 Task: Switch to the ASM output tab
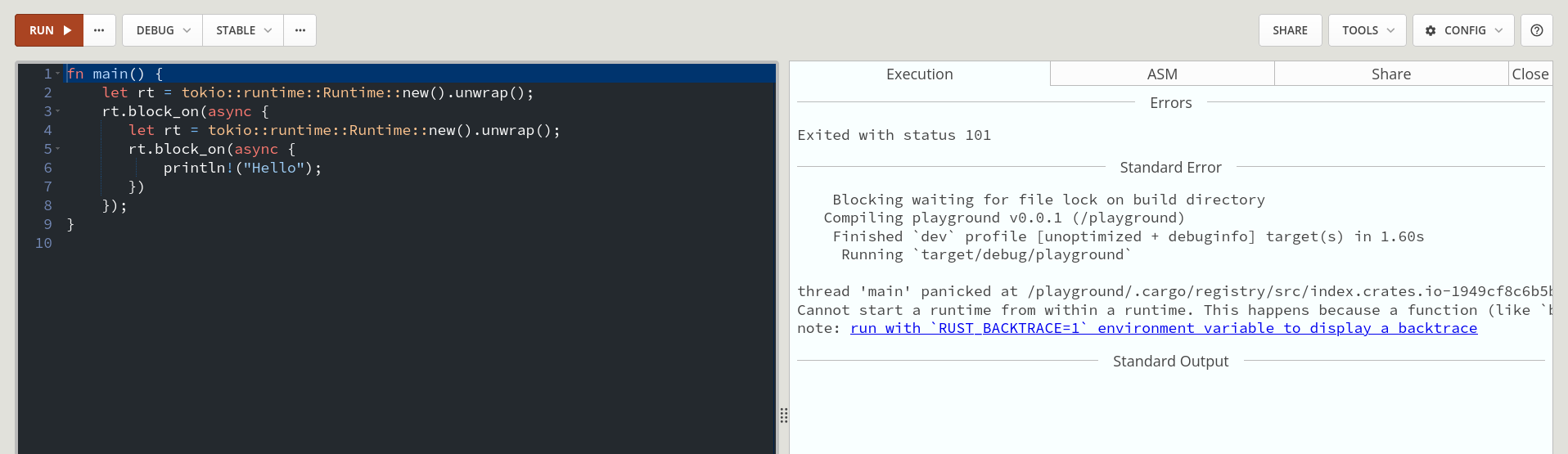click(1162, 74)
